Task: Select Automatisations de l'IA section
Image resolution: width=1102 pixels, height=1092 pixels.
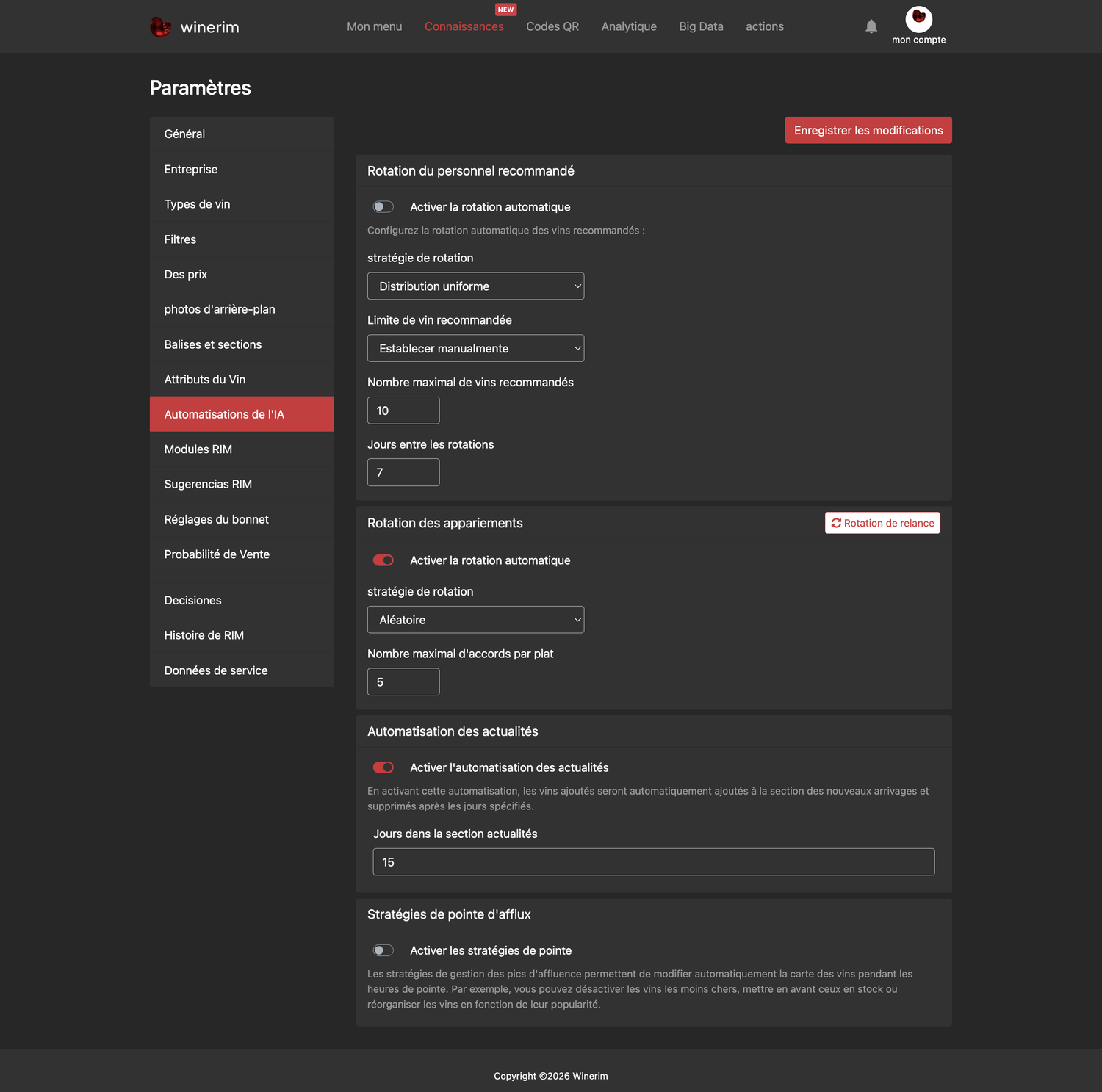Action: pyautogui.click(x=242, y=414)
